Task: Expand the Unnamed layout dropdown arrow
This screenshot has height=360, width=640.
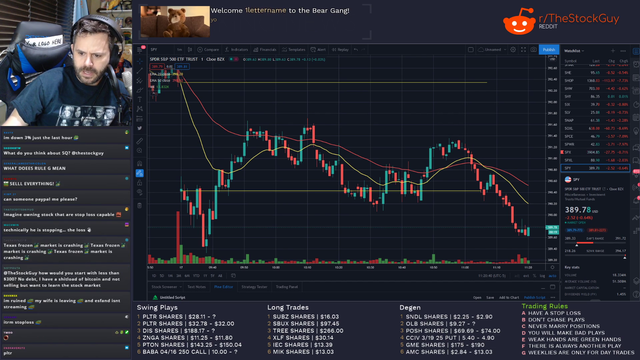Action: tap(505, 49)
